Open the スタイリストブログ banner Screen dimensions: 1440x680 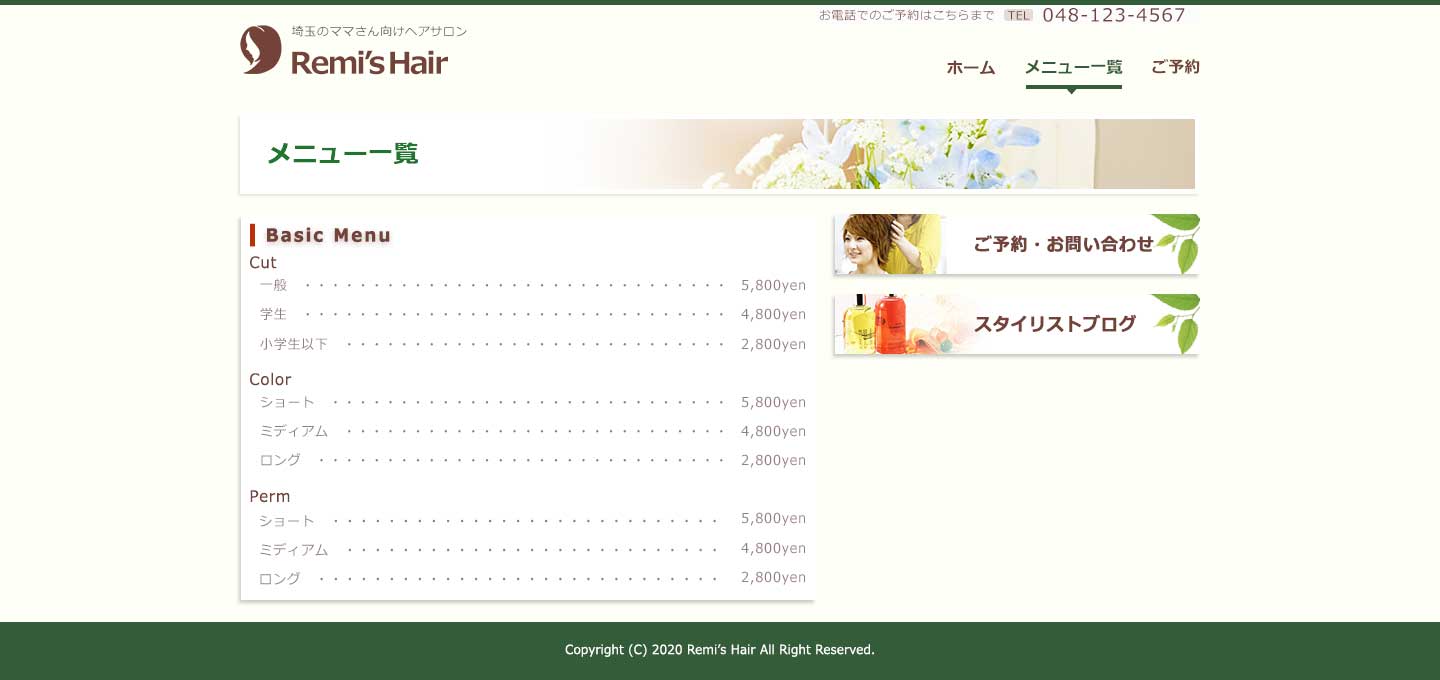[1054, 324]
